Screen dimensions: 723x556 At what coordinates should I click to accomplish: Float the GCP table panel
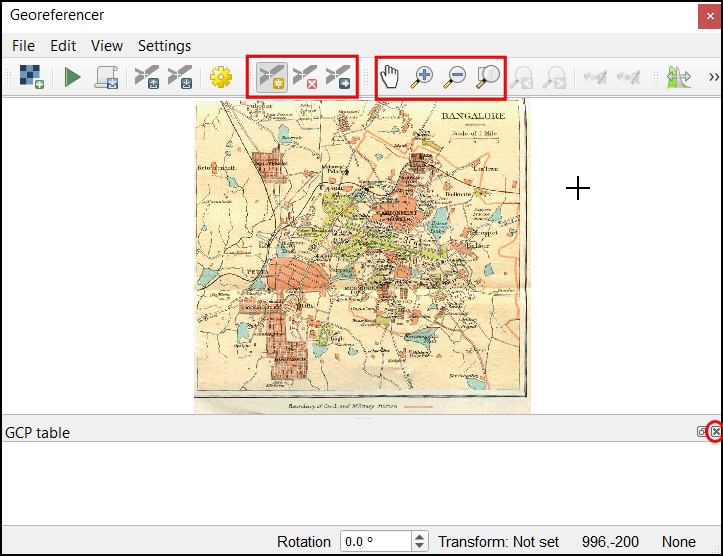(702, 432)
